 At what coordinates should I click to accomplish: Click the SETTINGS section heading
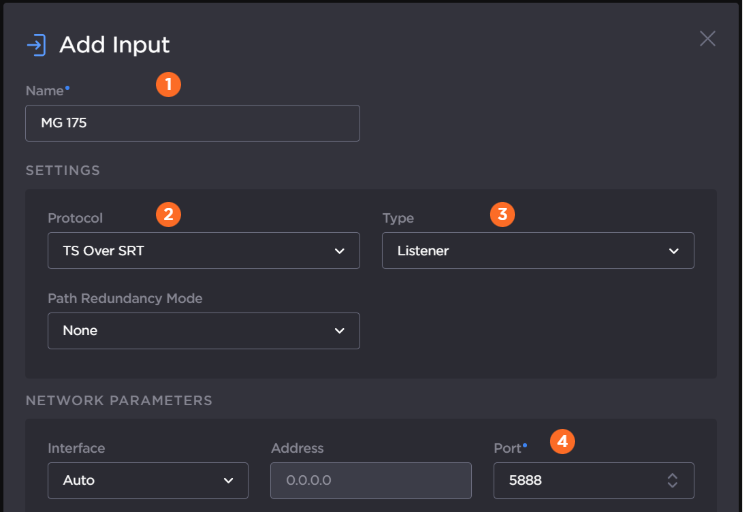tap(63, 170)
